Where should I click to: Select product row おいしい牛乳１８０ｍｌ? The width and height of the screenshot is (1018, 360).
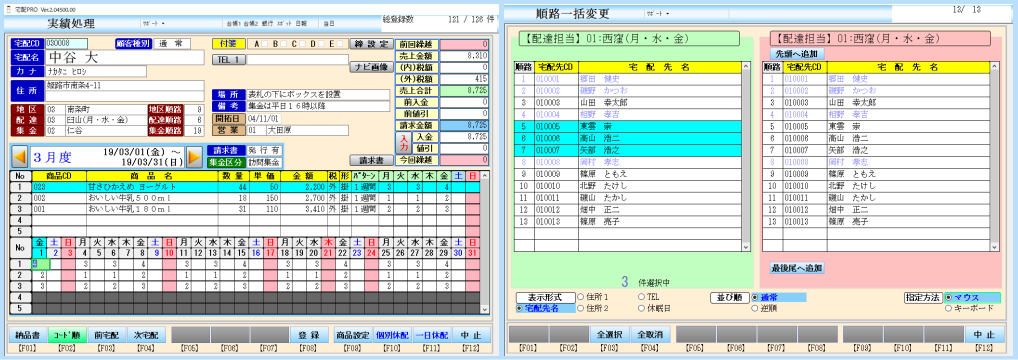point(244,209)
